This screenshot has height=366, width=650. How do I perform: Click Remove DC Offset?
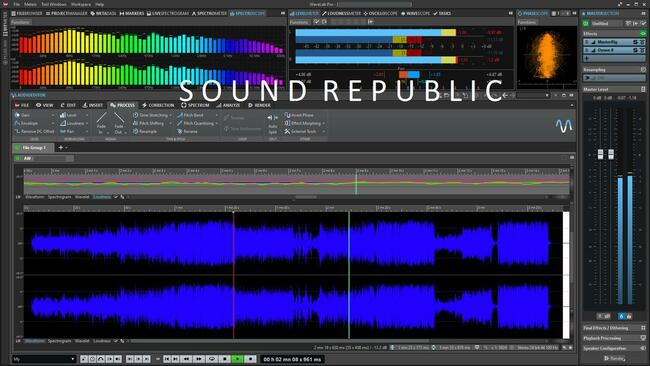pos(34,131)
